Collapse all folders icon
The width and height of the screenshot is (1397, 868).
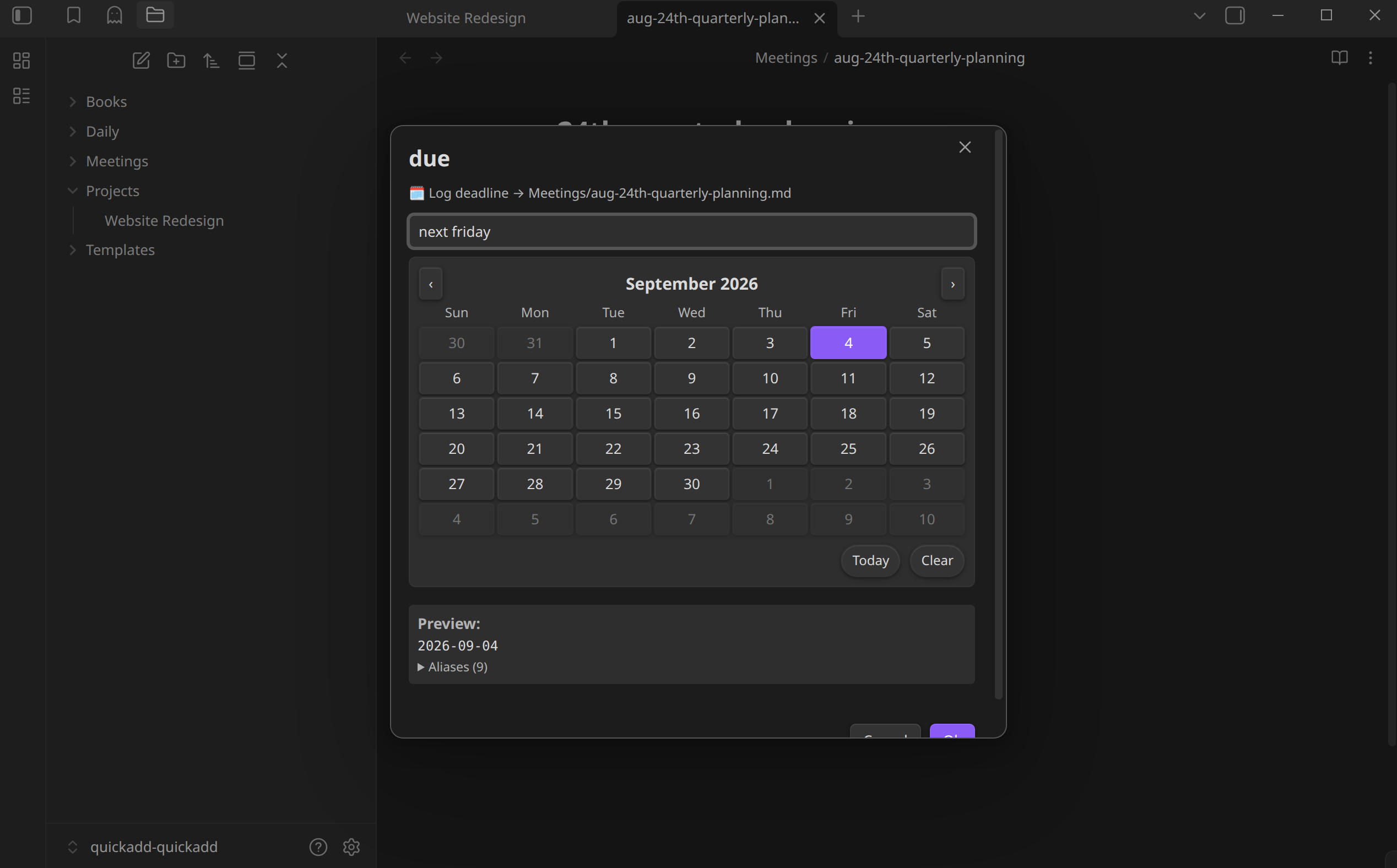coord(282,60)
